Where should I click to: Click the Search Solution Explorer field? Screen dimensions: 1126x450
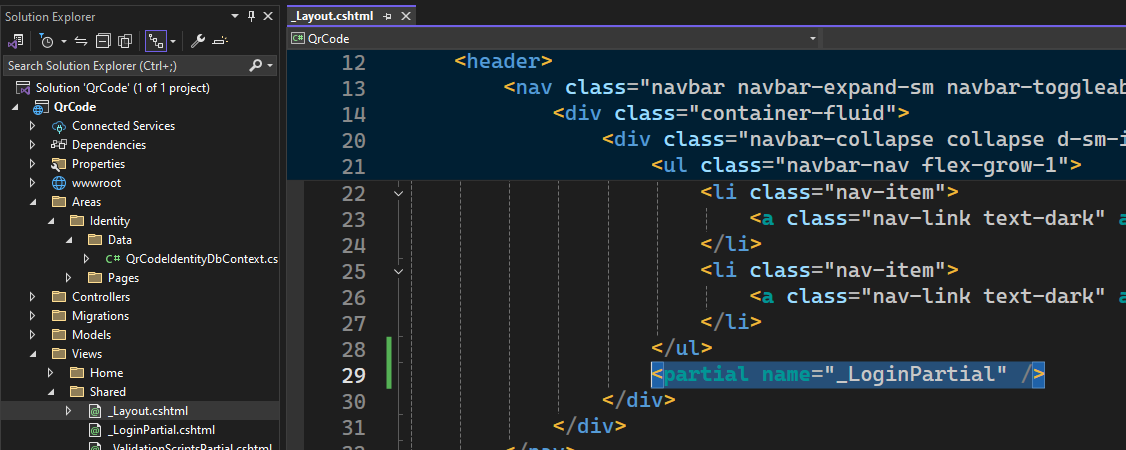point(120,65)
